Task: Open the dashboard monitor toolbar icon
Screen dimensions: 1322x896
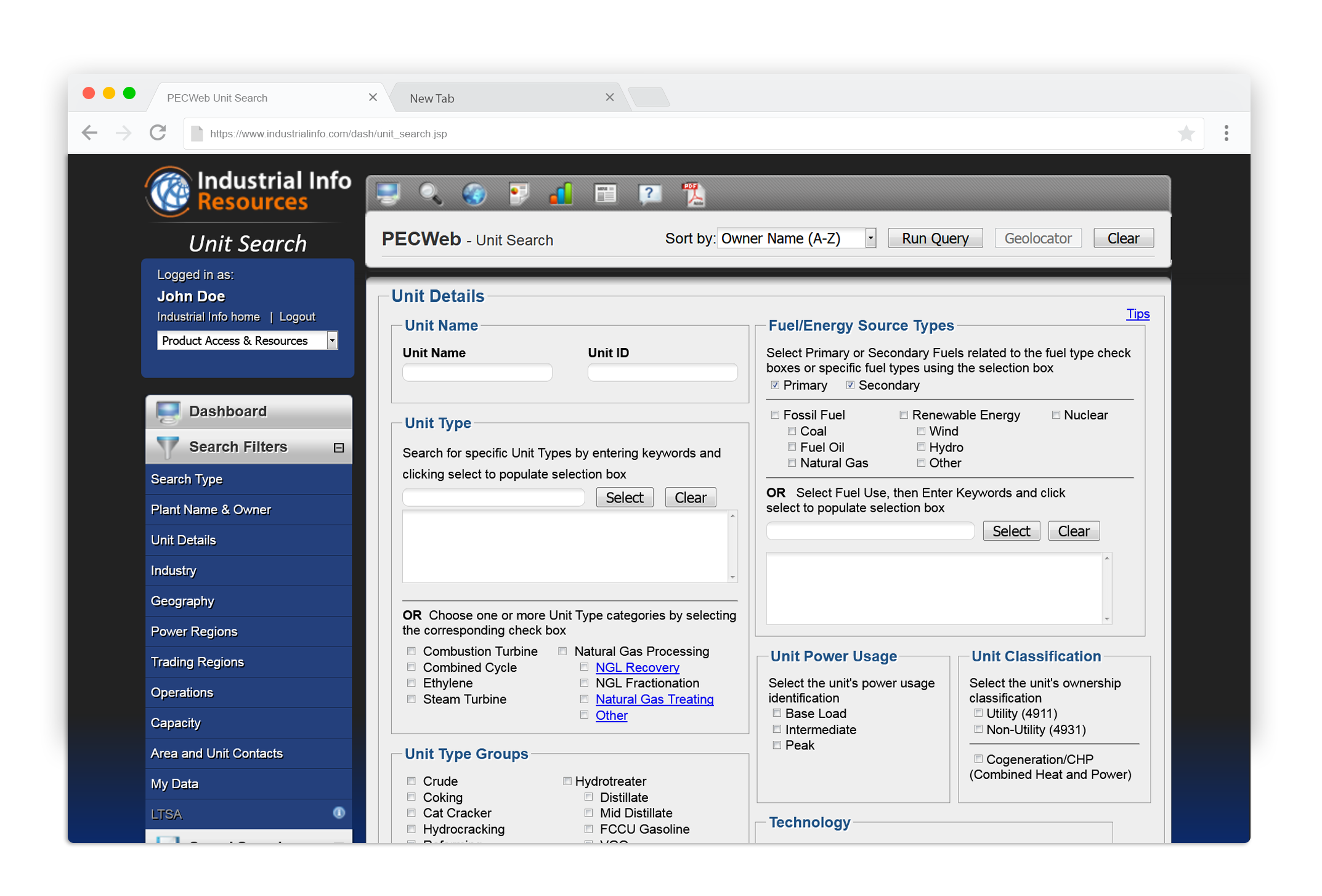Action: click(x=389, y=194)
